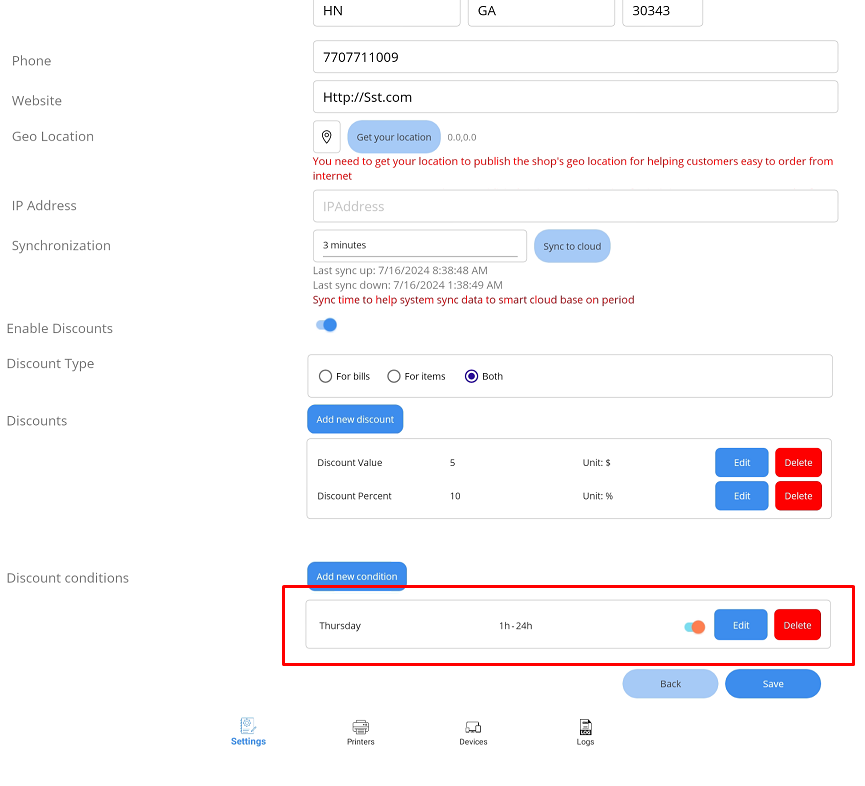Viewport: 865px width, 786px height.
Task: Open the Printers tab icon
Action: (361, 727)
